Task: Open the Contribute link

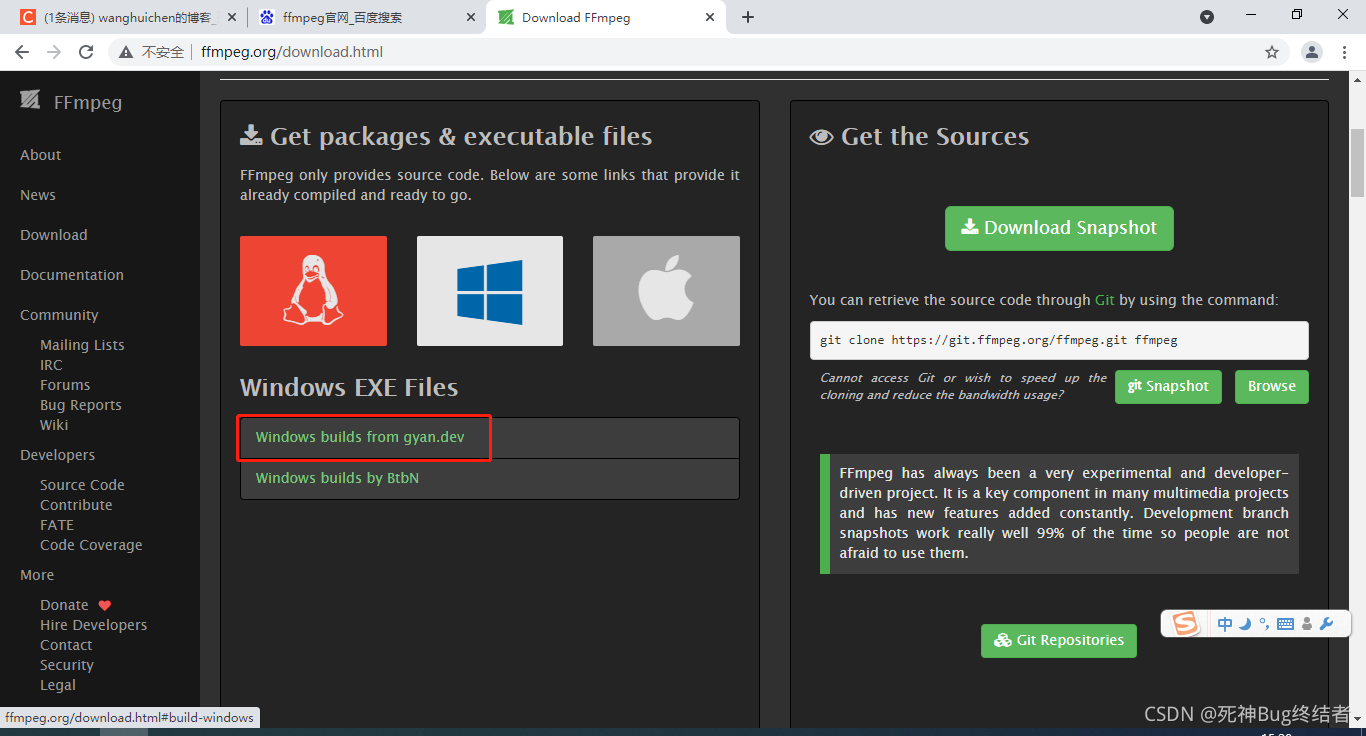Action: (76, 505)
